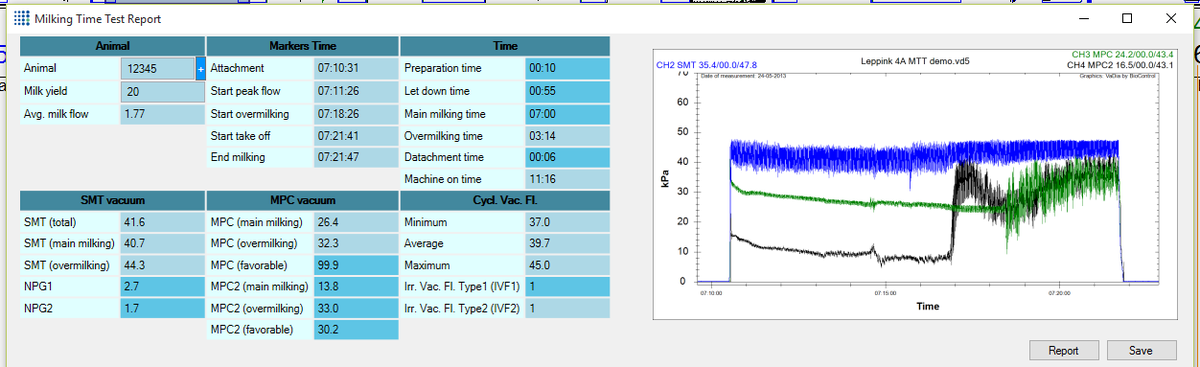Click the Report button
Viewport: 1200px width, 367px height.
pos(1063,351)
